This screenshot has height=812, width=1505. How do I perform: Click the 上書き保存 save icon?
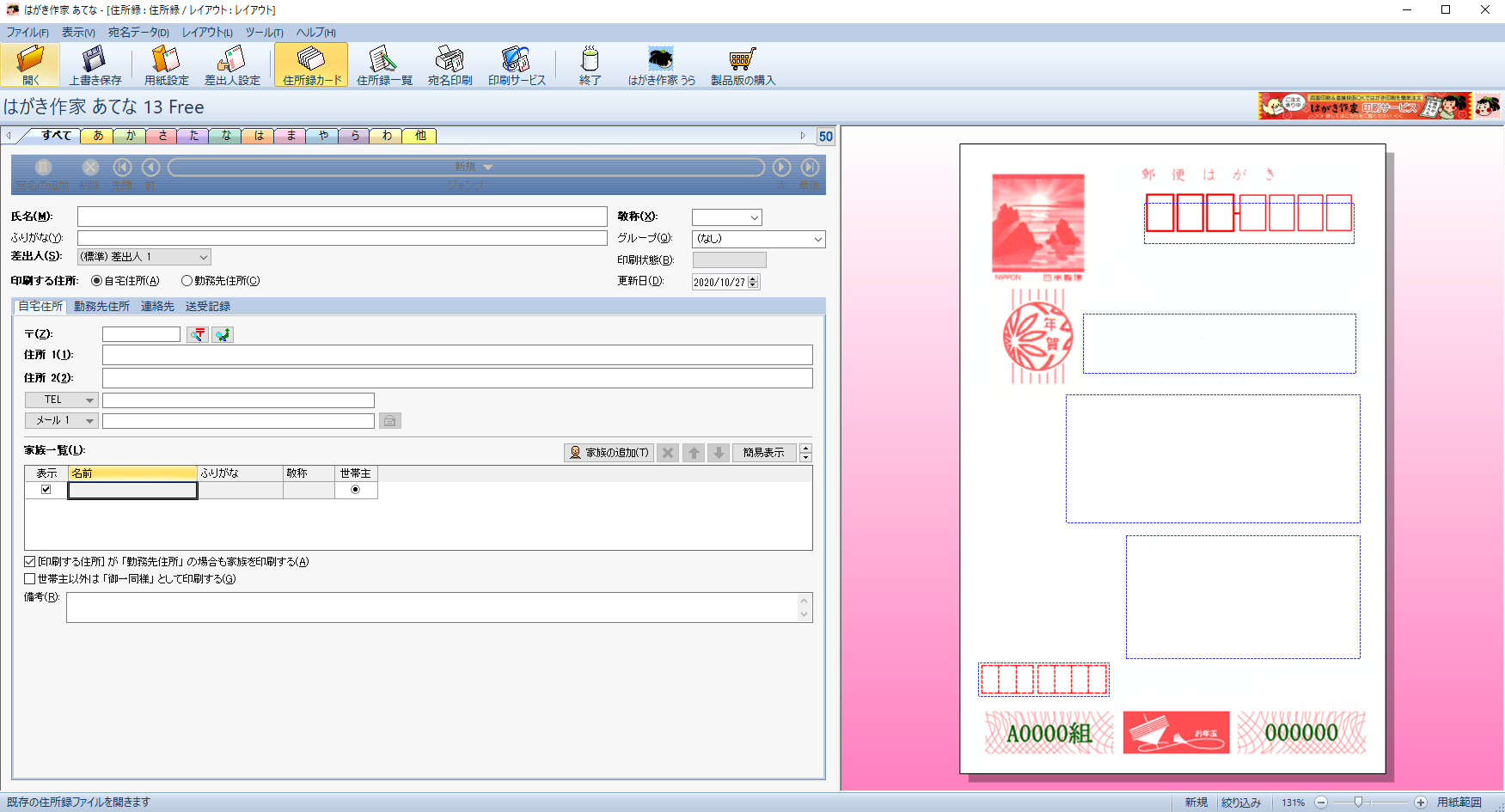click(x=95, y=65)
